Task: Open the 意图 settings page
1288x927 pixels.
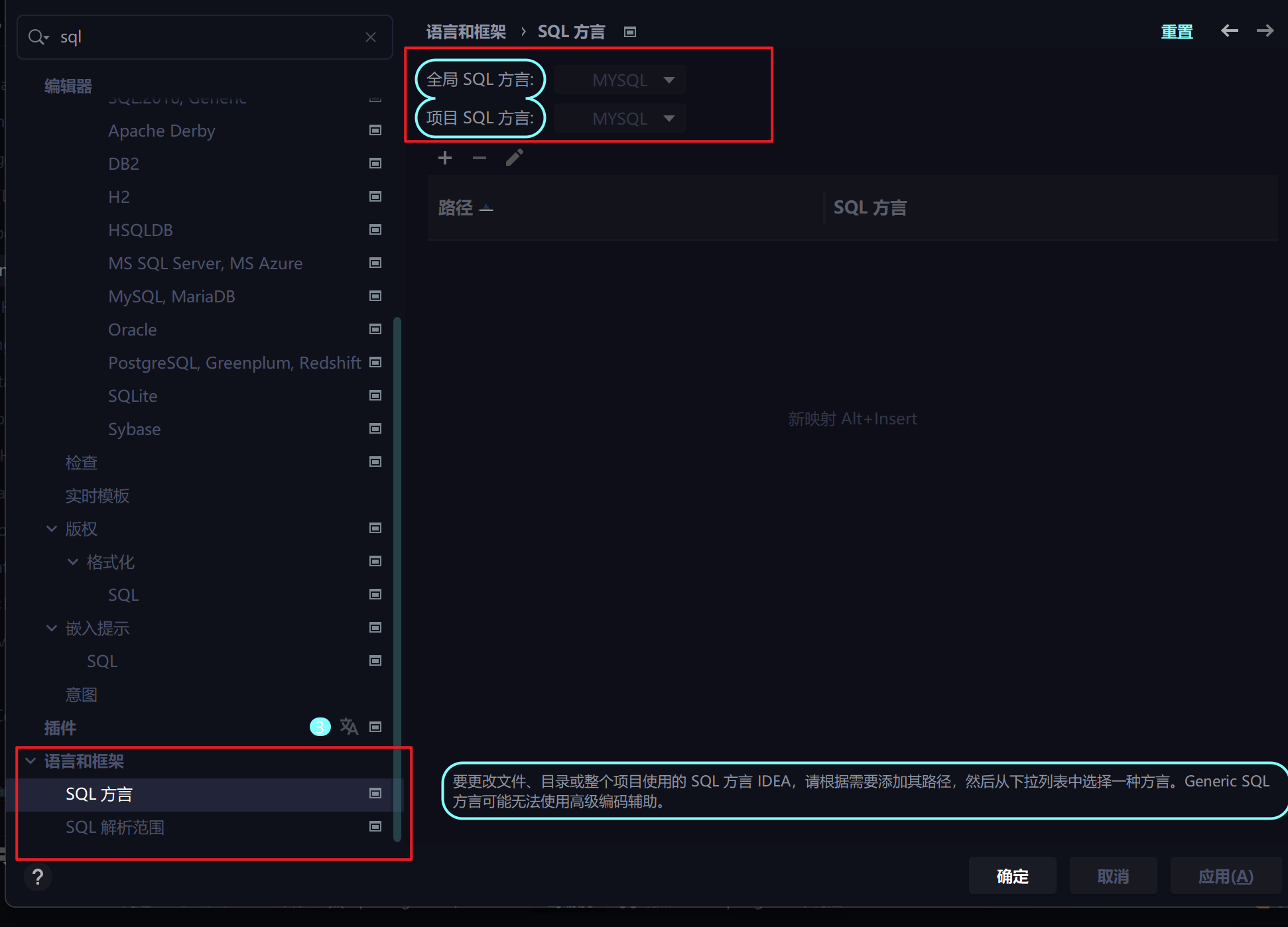Action: (x=82, y=694)
